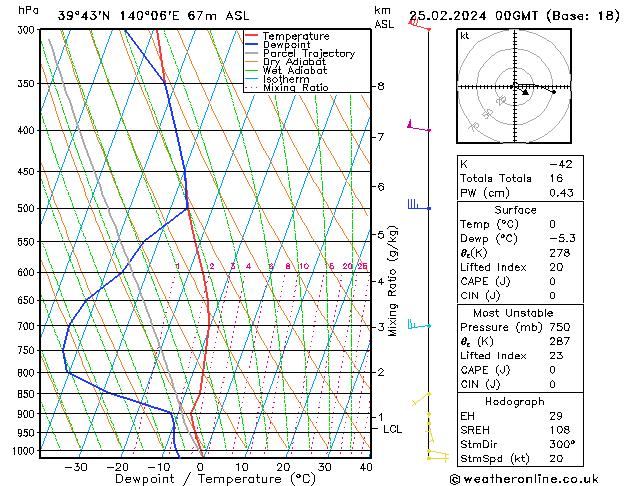The height and width of the screenshot is (486, 629).
Task: Click the weatheronline.co.uk copyright link
Action: [524, 479]
